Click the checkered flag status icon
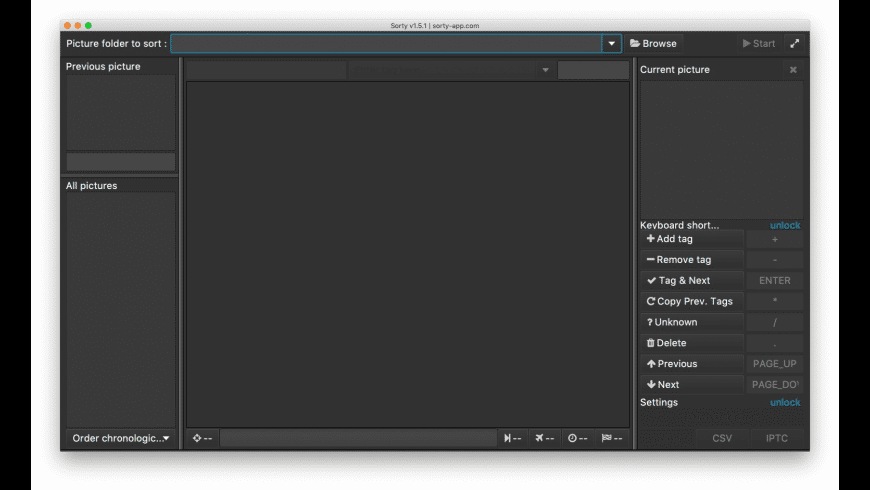 click(611, 438)
